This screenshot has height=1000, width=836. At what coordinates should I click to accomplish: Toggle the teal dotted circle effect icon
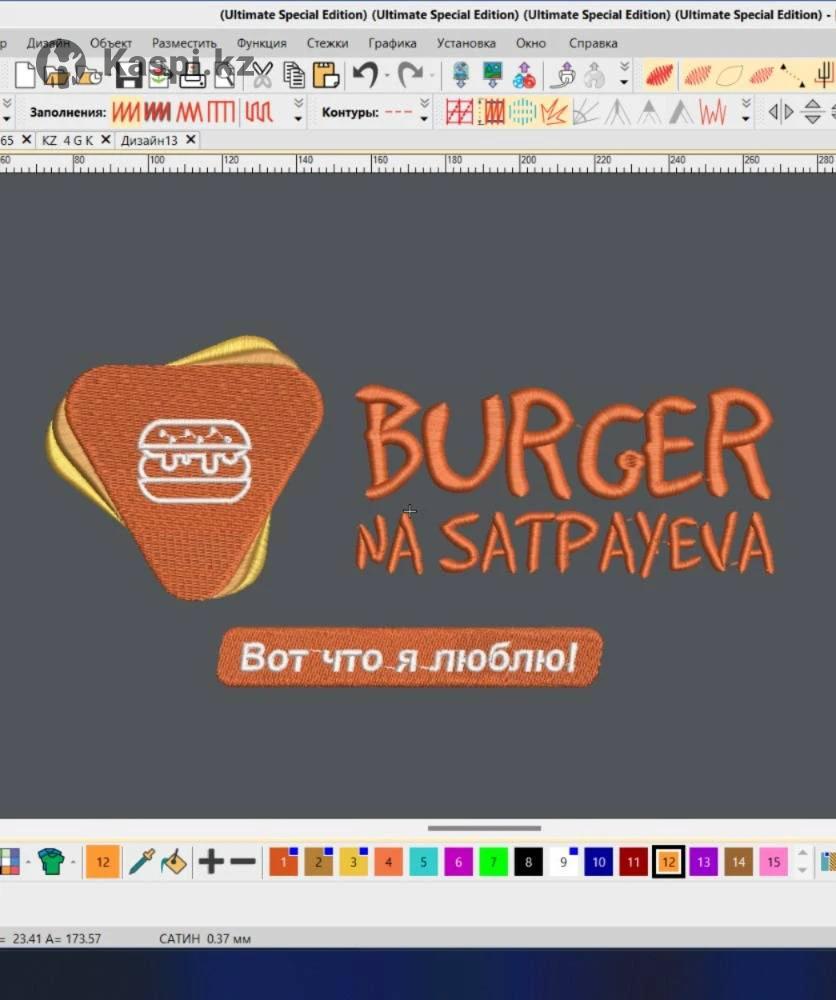[522, 112]
